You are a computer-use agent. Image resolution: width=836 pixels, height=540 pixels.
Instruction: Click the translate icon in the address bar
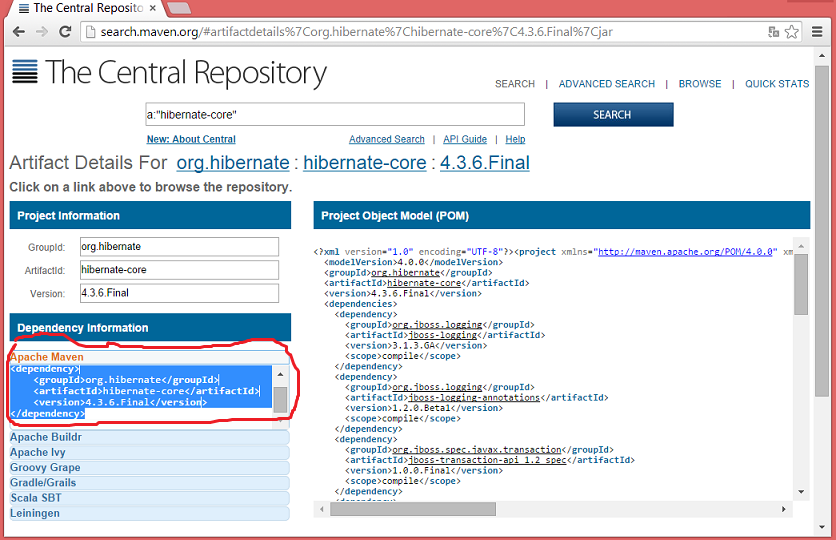click(x=774, y=32)
